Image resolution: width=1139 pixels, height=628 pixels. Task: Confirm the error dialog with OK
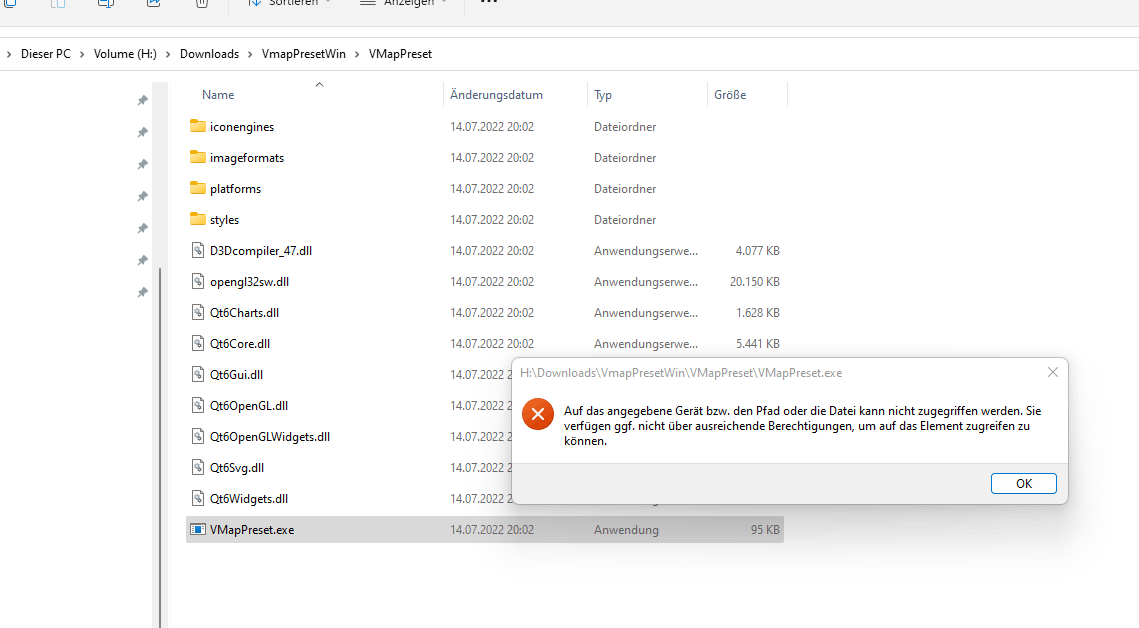tap(1024, 484)
